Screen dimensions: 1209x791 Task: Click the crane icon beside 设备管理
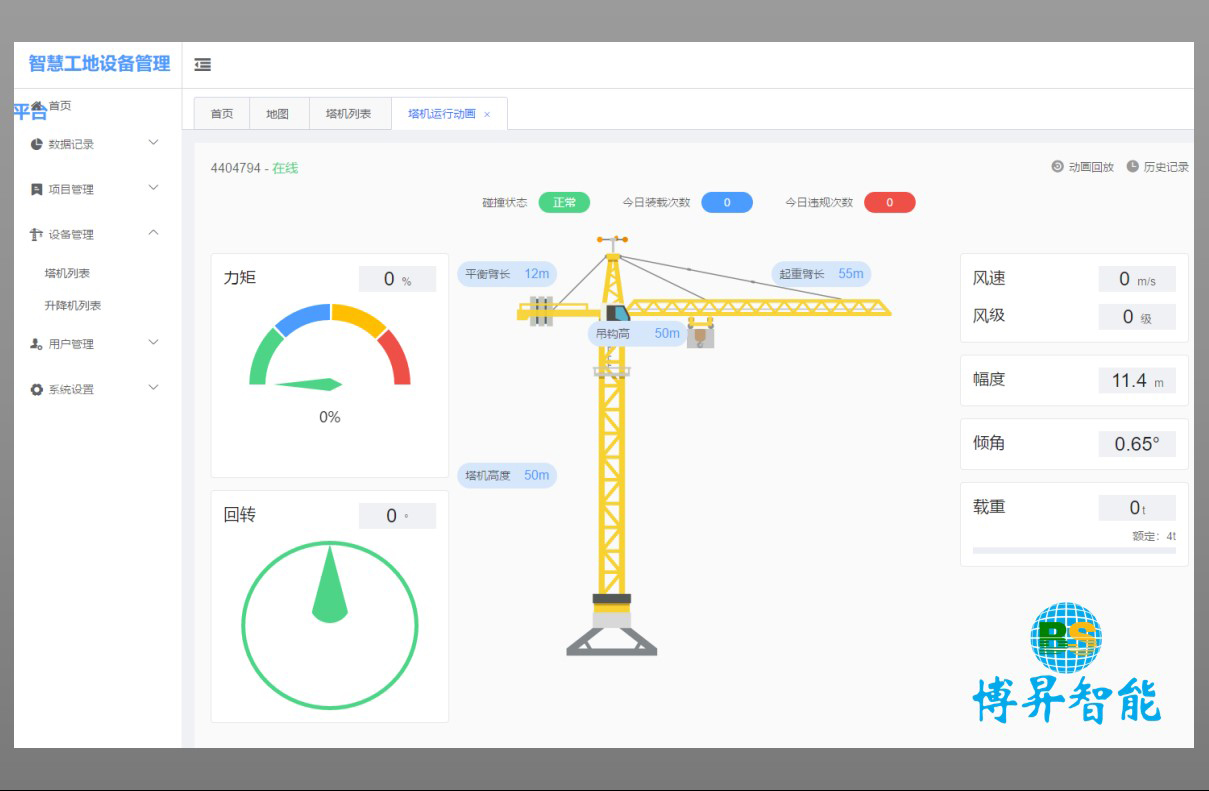click(37, 234)
